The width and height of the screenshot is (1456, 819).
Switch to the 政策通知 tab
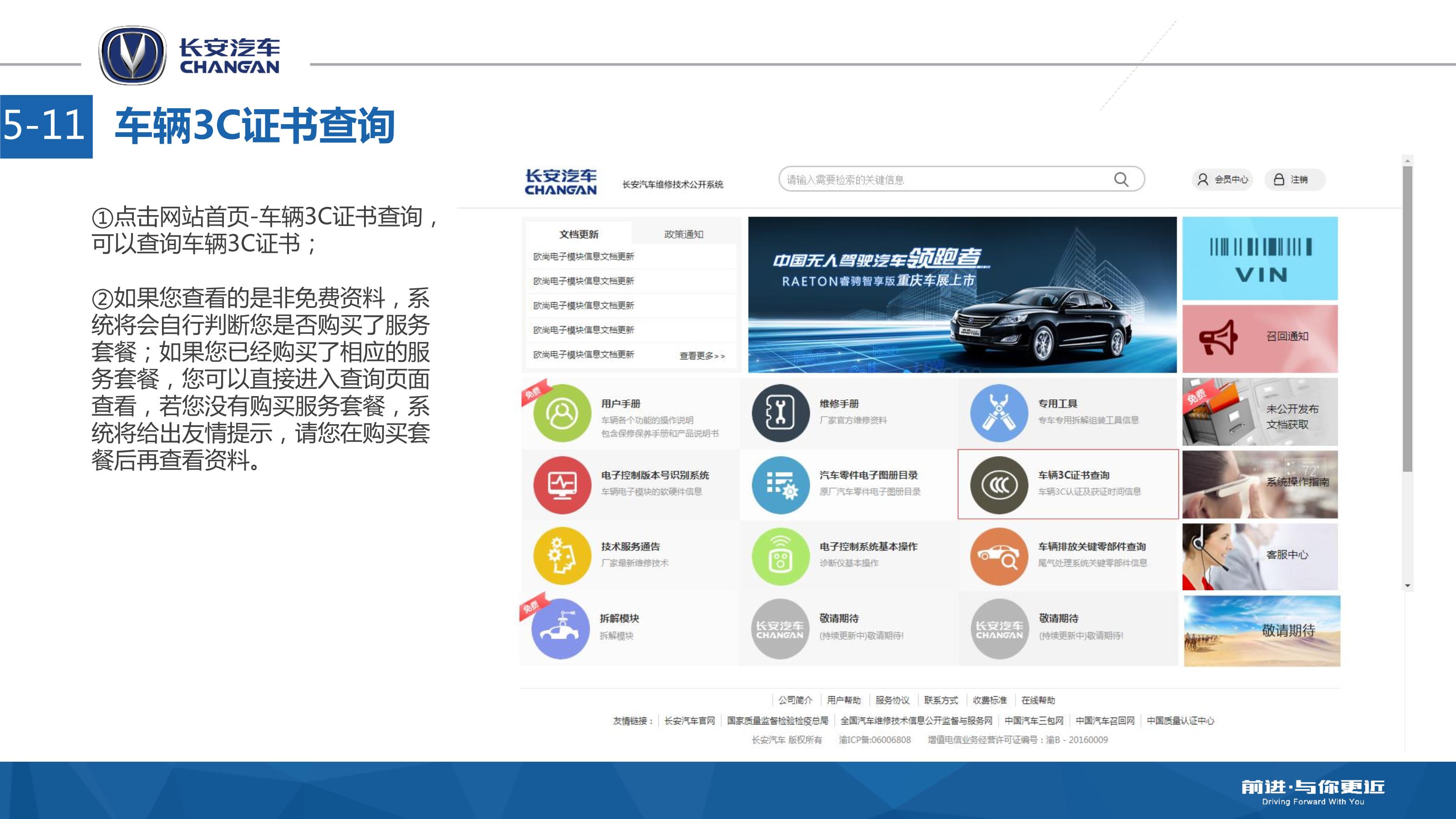(683, 234)
